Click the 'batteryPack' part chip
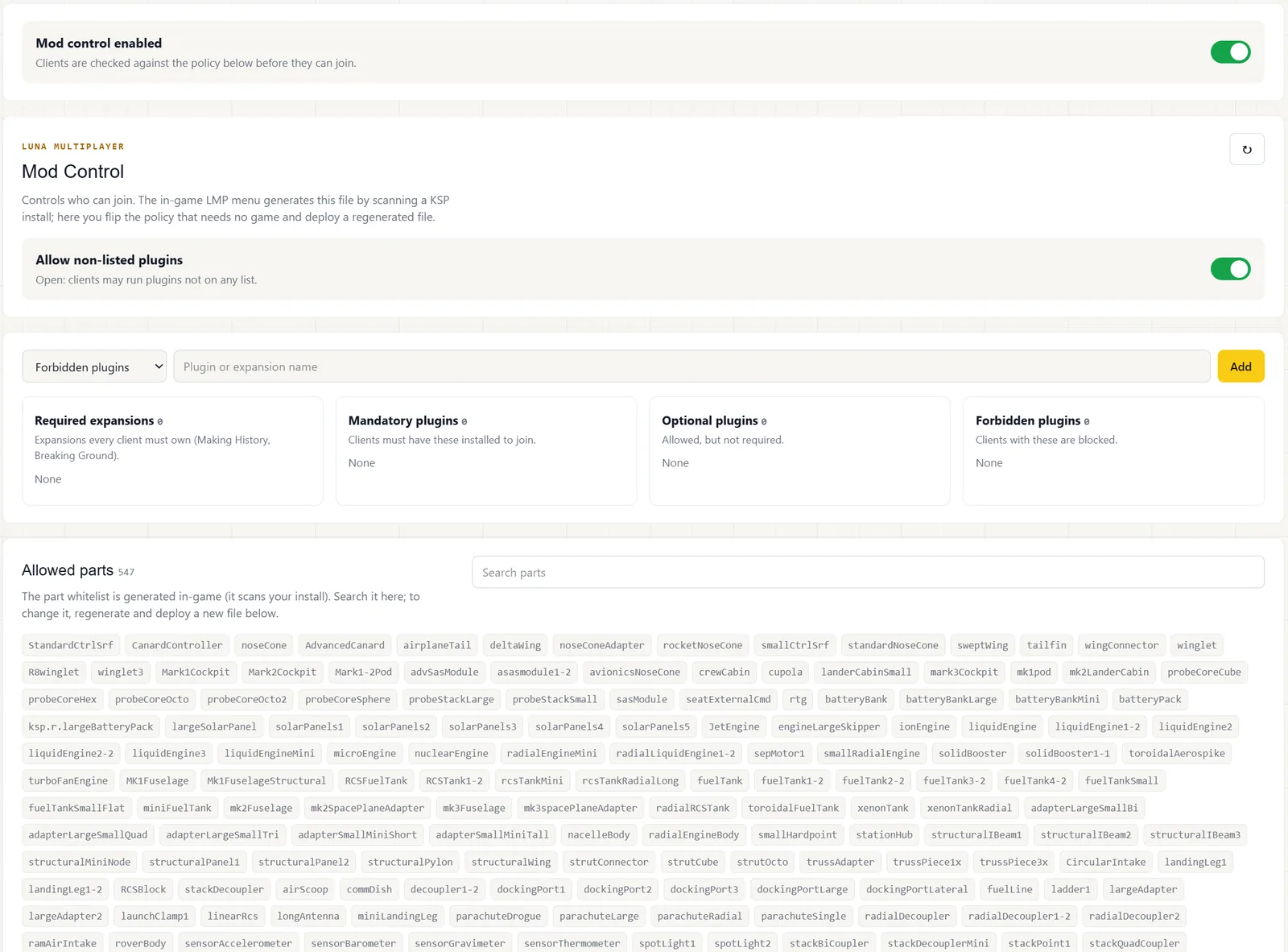This screenshot has height=952, width=1288. tap(1150, 699)
